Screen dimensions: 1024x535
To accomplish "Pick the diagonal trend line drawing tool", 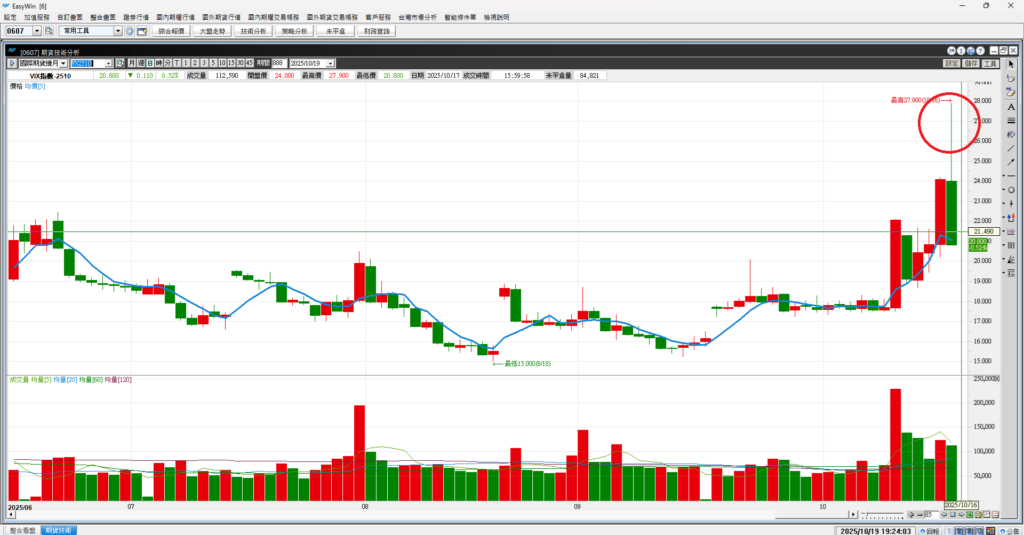I will point(1011,148).
